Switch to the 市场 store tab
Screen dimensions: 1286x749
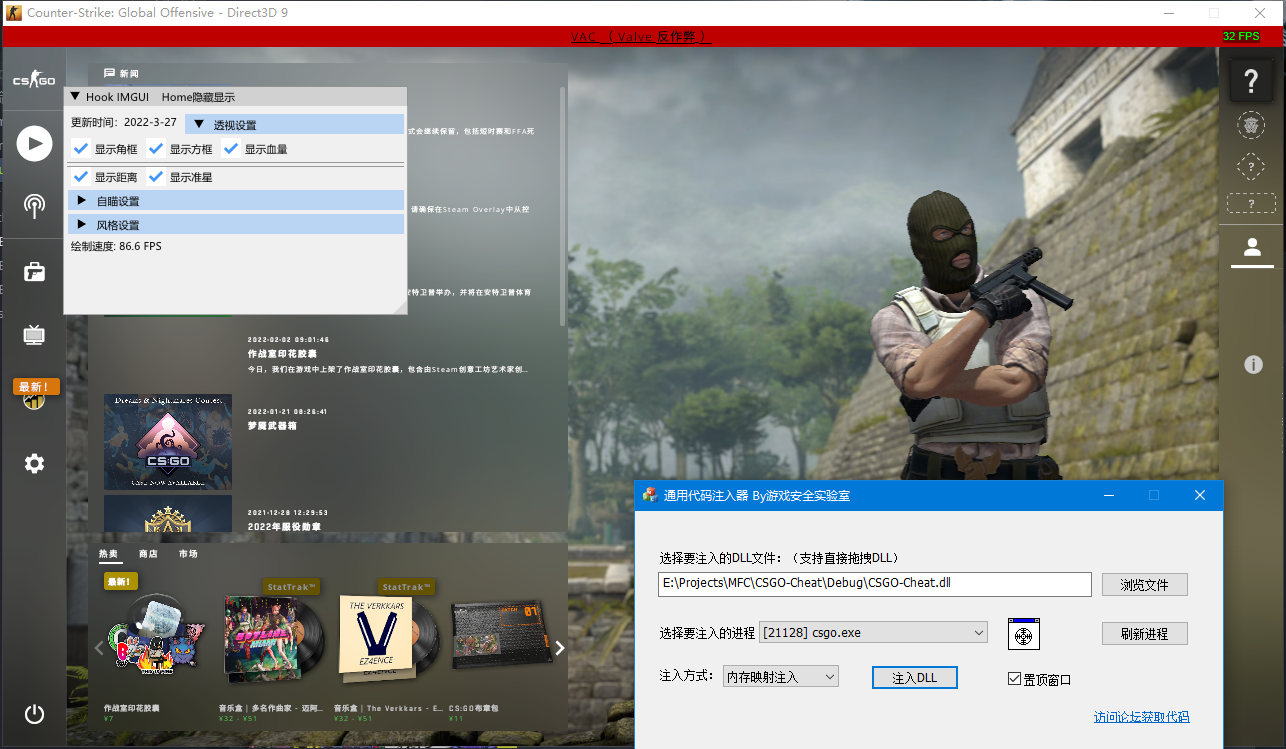188,553
